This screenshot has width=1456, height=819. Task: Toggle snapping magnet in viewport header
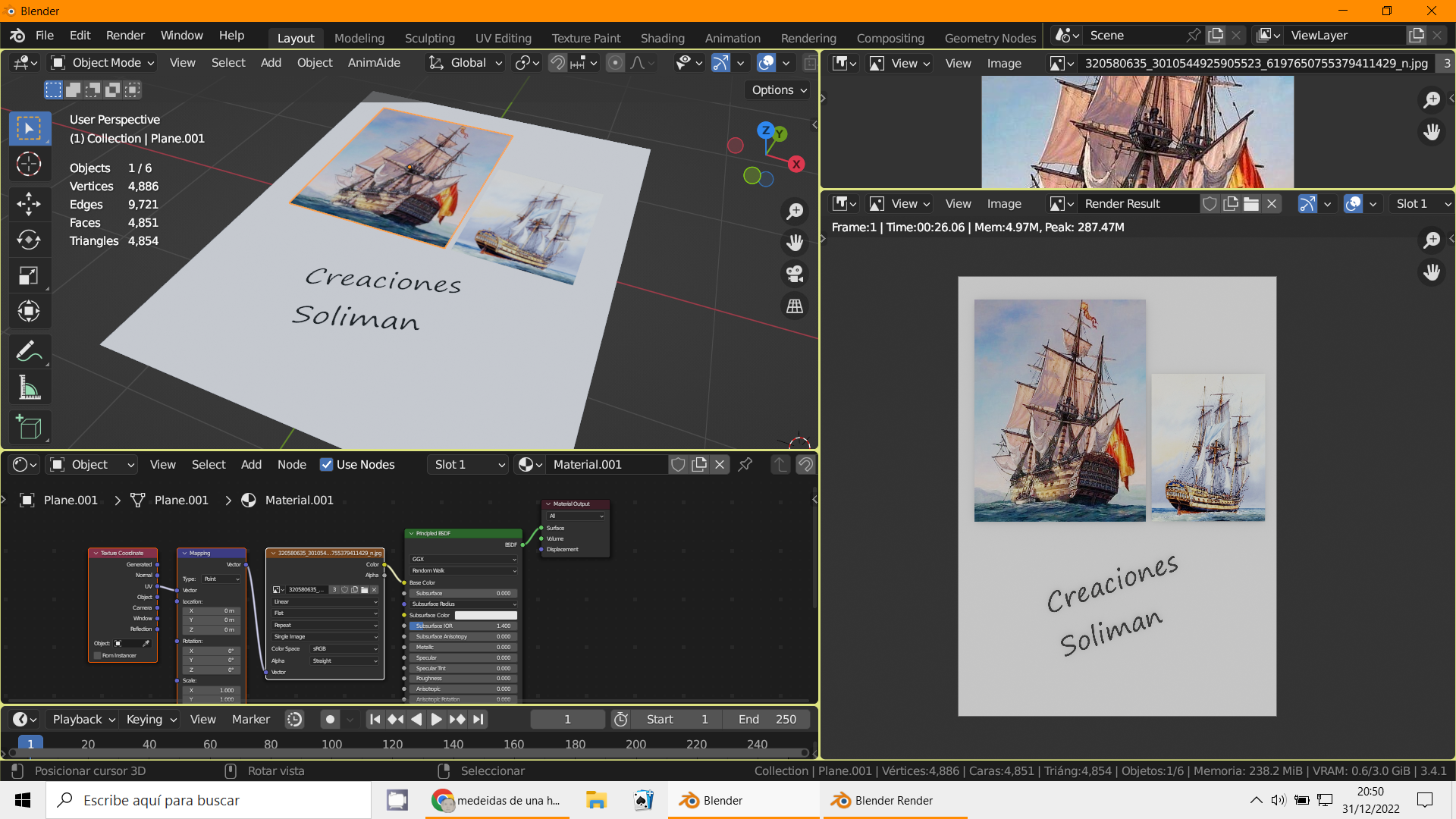557,63
